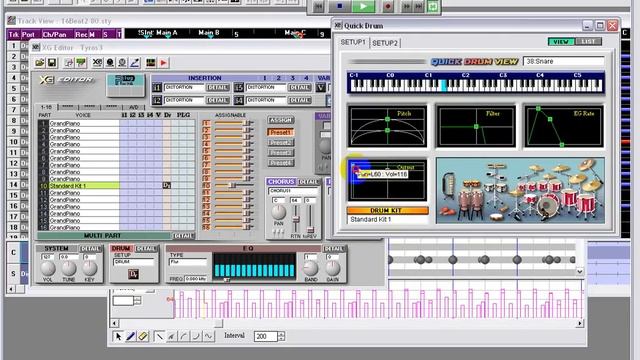Screen dimensions: 640x360
Task: Open insertion I1 DISTORTION effect selector
Action: [x=184, y=87]
